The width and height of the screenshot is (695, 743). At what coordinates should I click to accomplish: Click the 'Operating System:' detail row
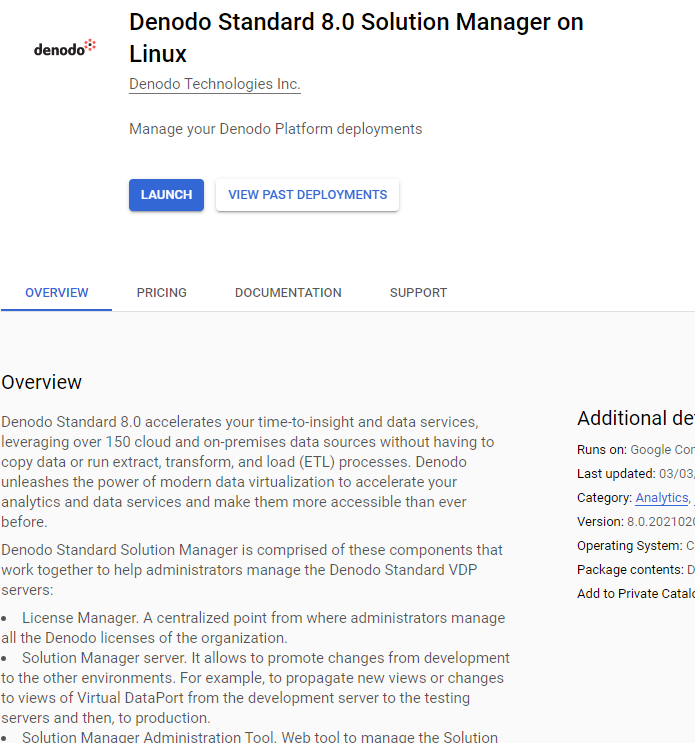pos(636,546)
